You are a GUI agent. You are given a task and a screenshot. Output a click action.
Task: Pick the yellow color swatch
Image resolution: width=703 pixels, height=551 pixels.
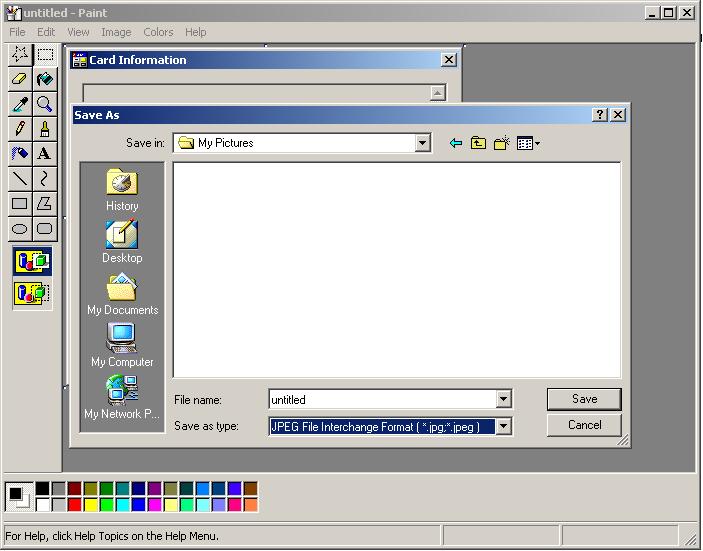click(x=91, y=505)
